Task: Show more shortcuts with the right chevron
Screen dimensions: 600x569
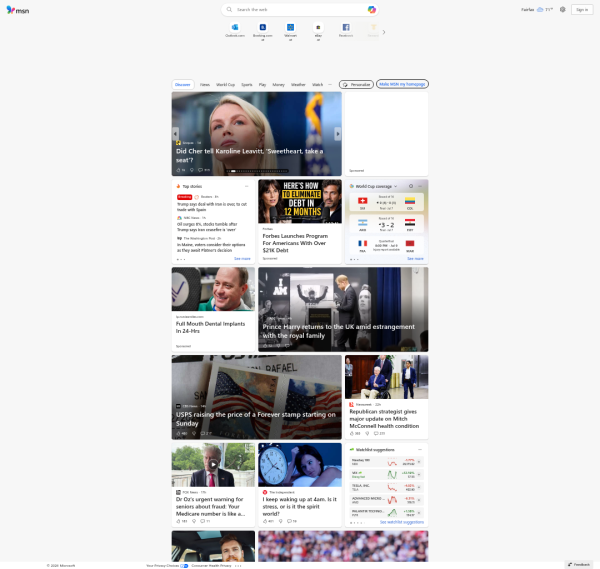Action: pos(384,32)
